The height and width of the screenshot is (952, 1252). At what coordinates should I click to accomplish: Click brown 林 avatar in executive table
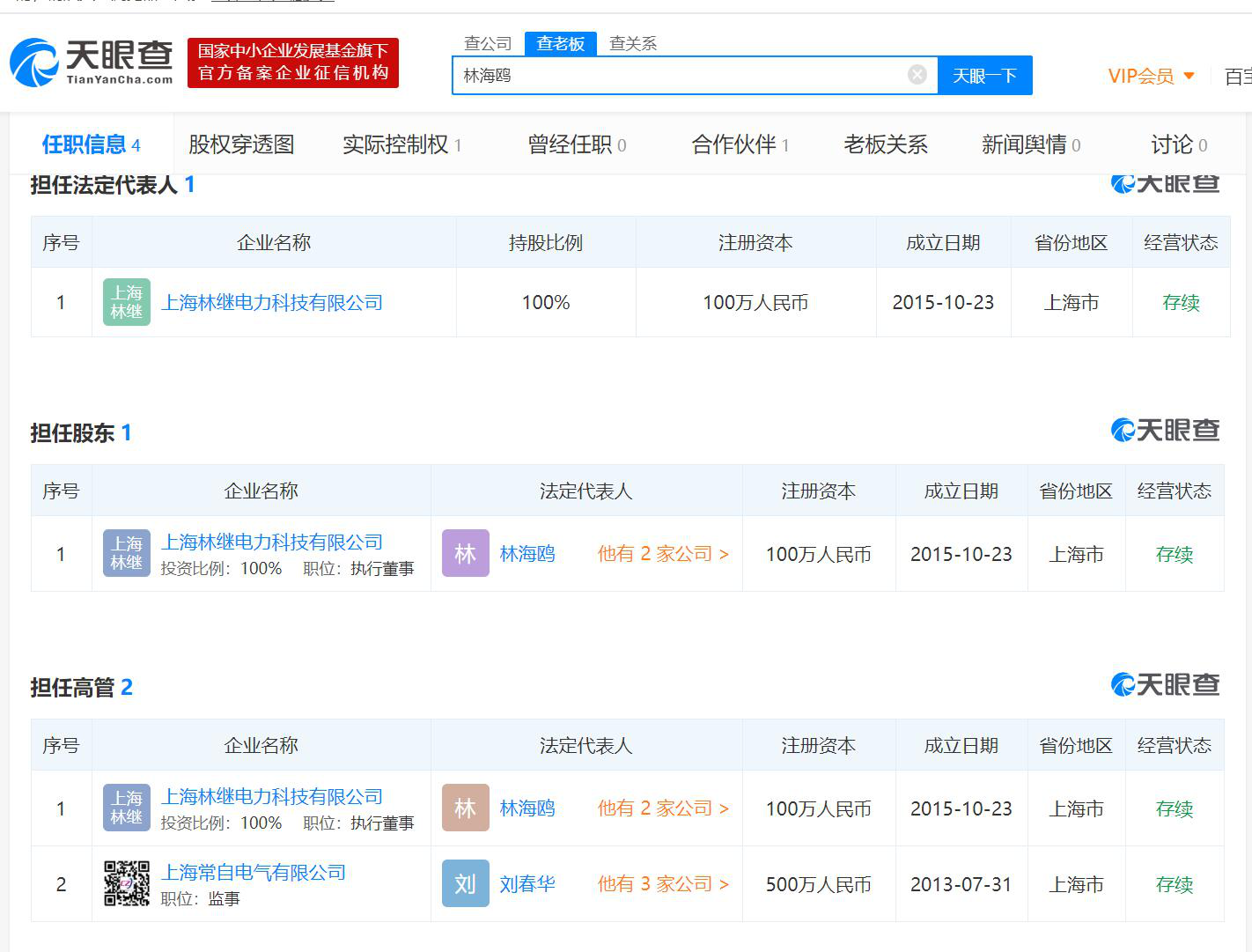(465, 808)
